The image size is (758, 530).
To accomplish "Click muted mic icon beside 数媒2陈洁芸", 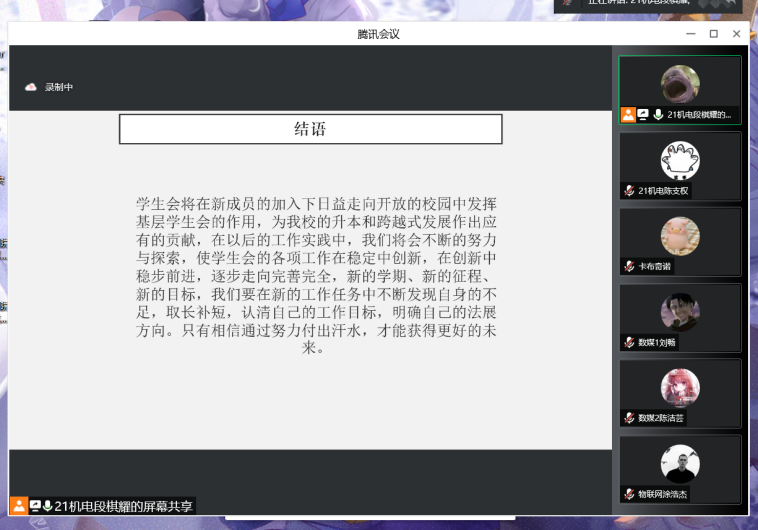I will point(629,418).
